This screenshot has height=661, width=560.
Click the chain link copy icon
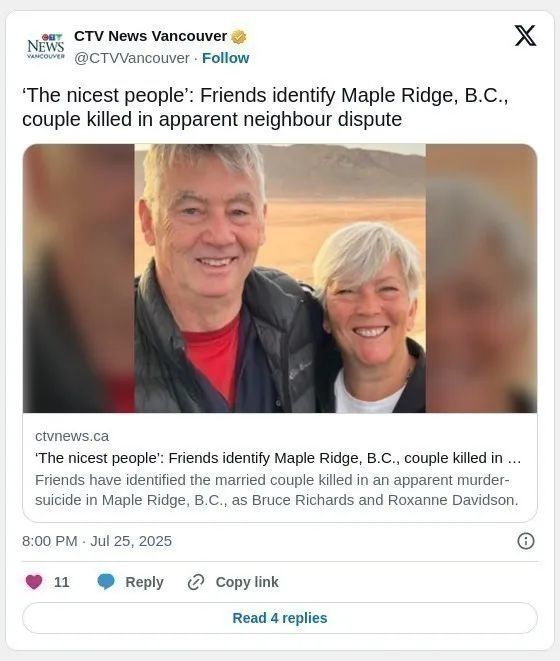pyautogui.click(x=196, y=582)
